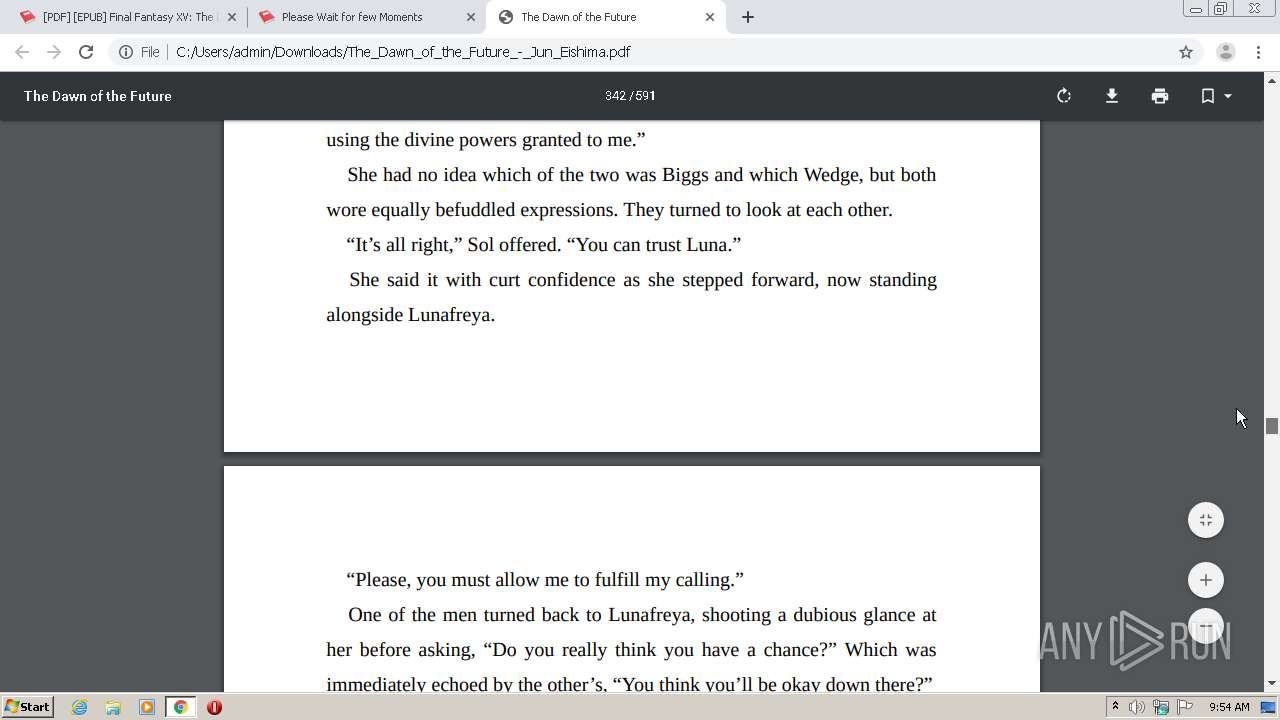Open File Explorer from taskbar

[x=113, y=707]
